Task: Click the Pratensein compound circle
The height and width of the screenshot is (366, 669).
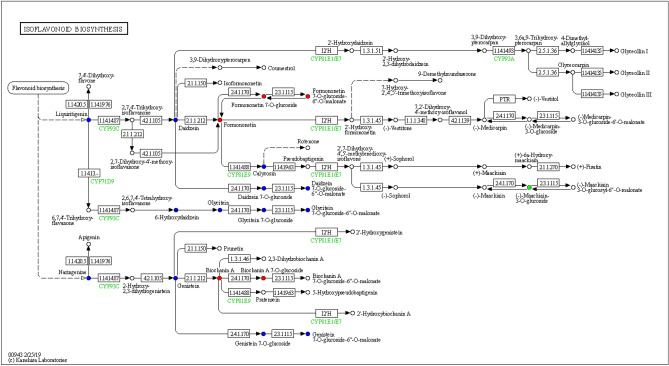Action: [x=264, y=292]
